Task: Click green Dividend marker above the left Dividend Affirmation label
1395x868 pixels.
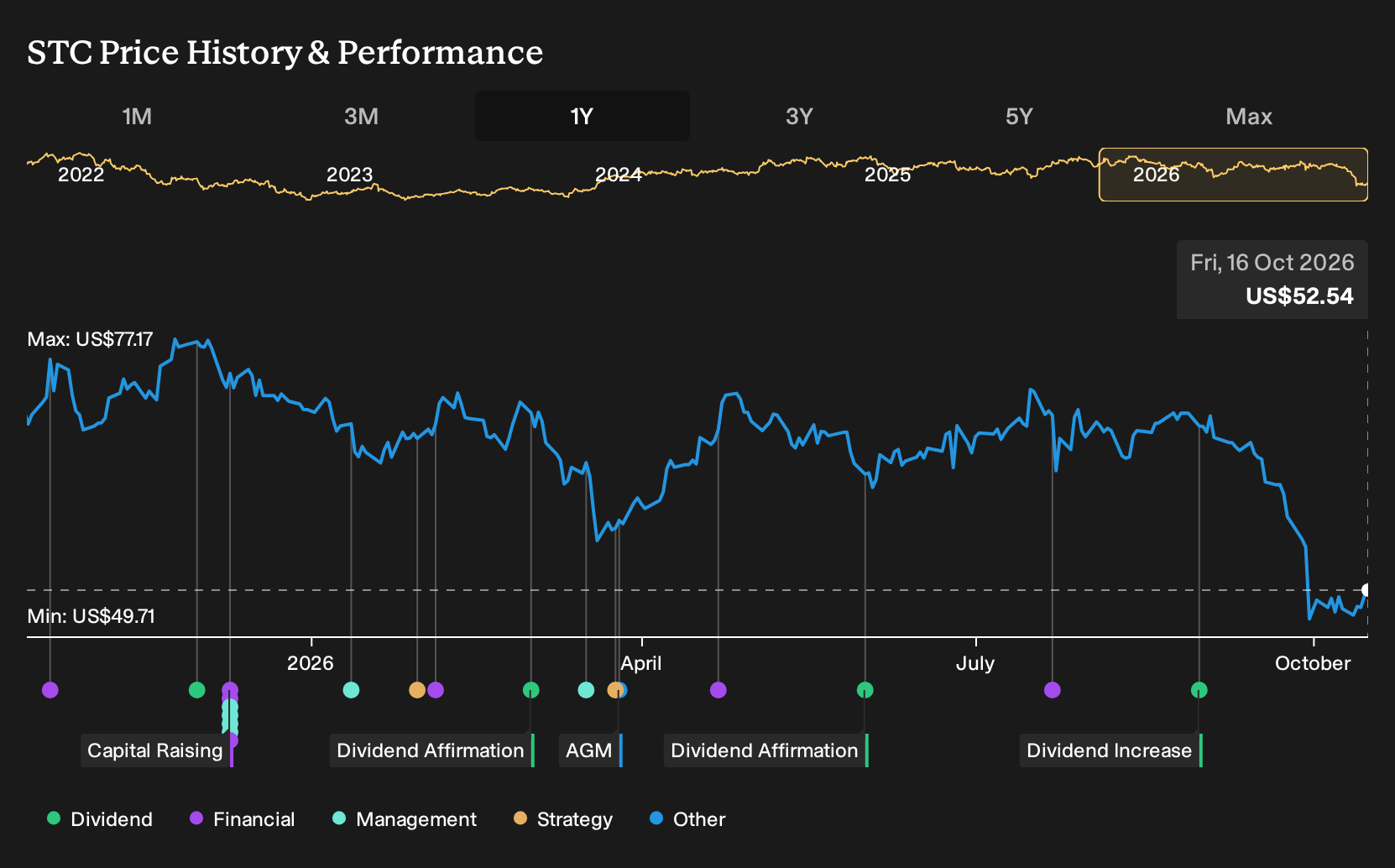Action: click(531, 690)
